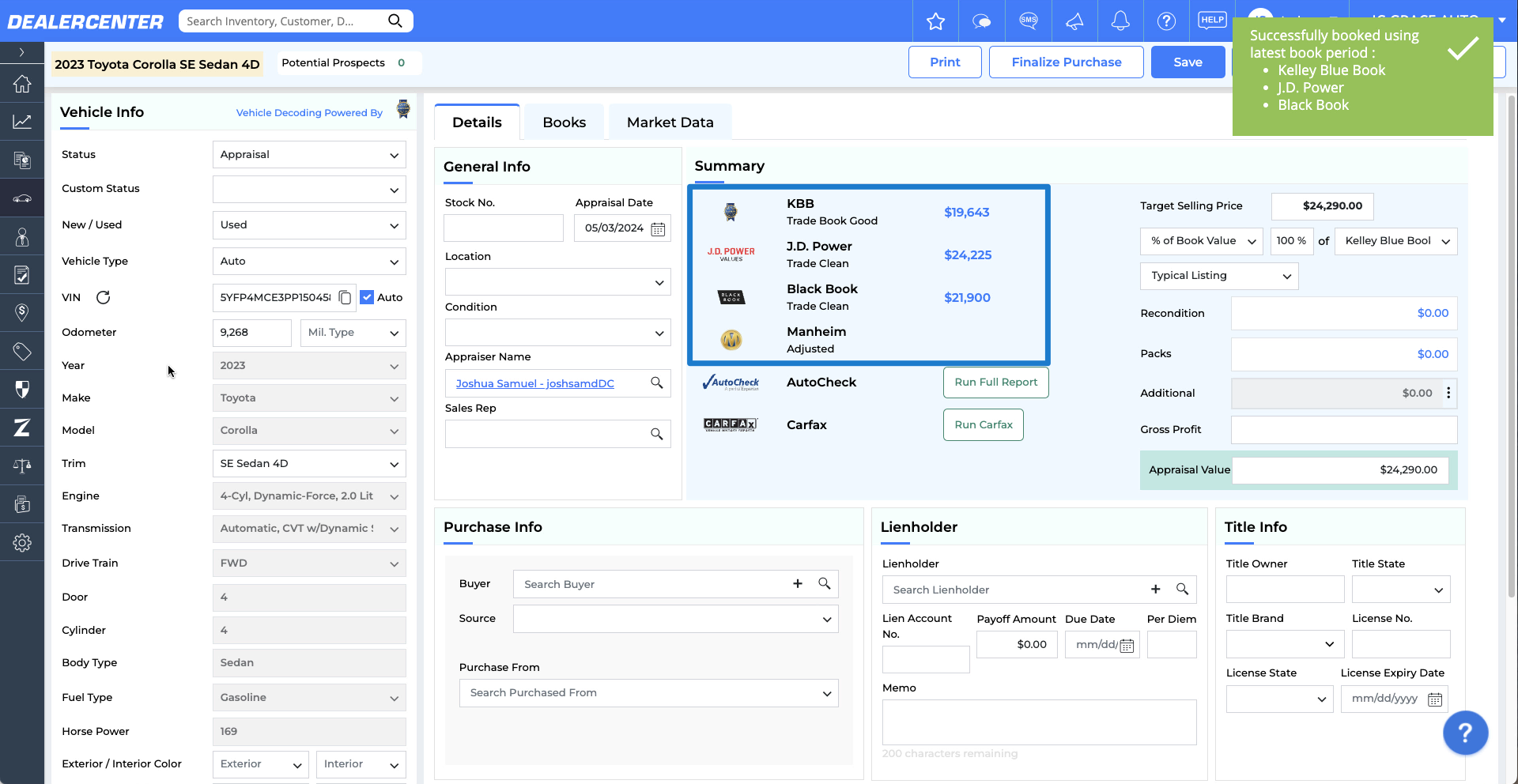This screenshot has height=784, width=1518.
Task: Click the HELP speech bubble icon
Action: tap(1212, 21)
